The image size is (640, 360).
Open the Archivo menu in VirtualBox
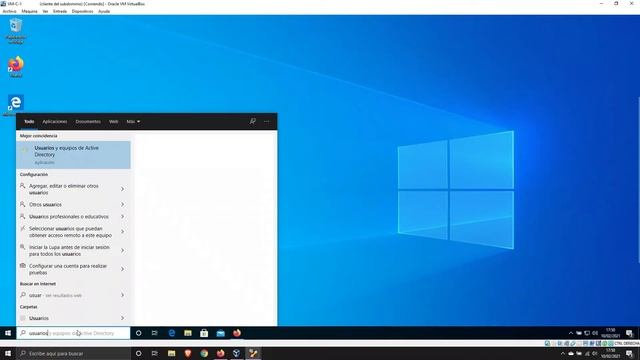(9, 11)
